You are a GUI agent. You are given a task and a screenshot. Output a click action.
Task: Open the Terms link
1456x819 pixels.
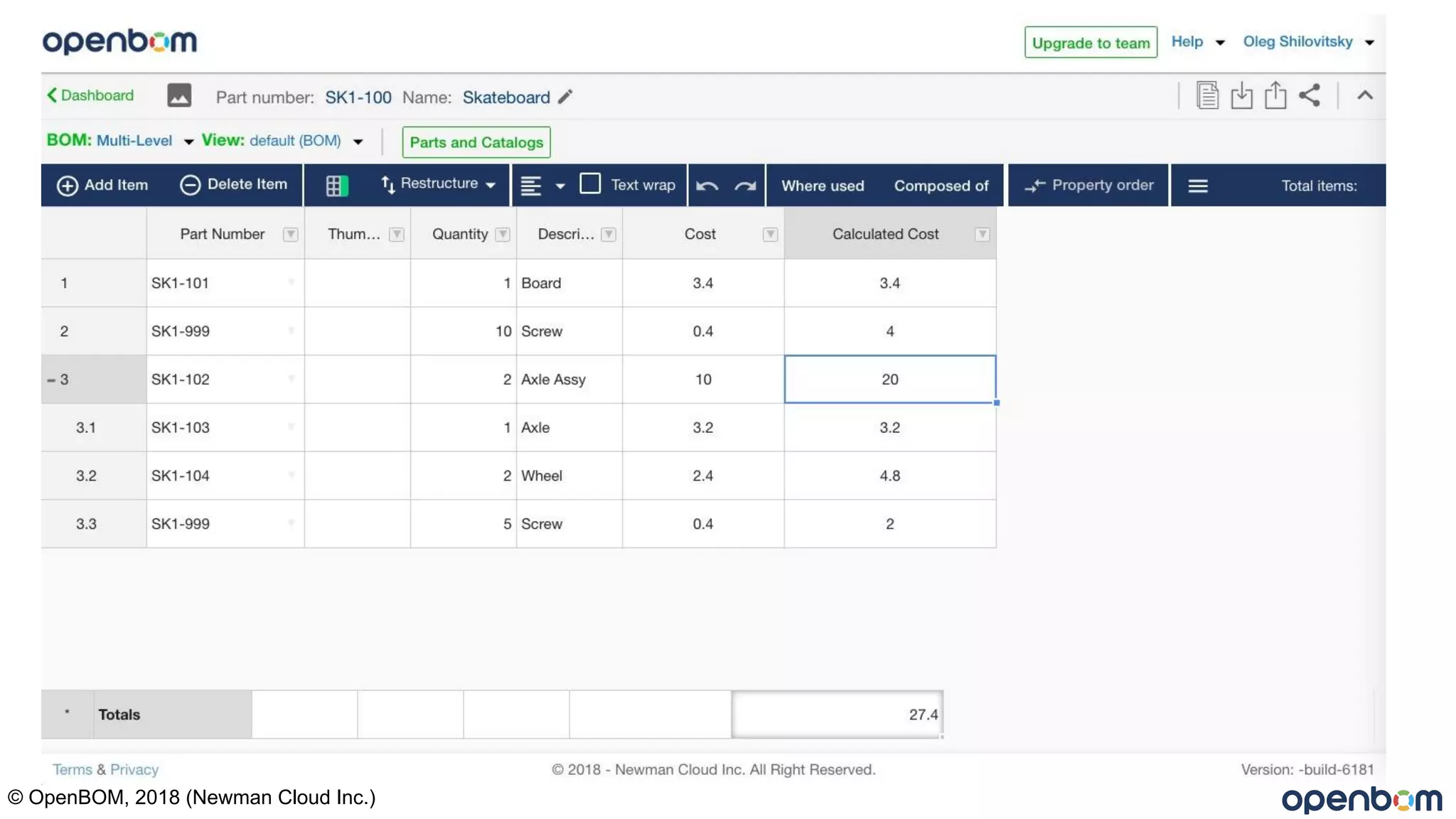[72, 769]
